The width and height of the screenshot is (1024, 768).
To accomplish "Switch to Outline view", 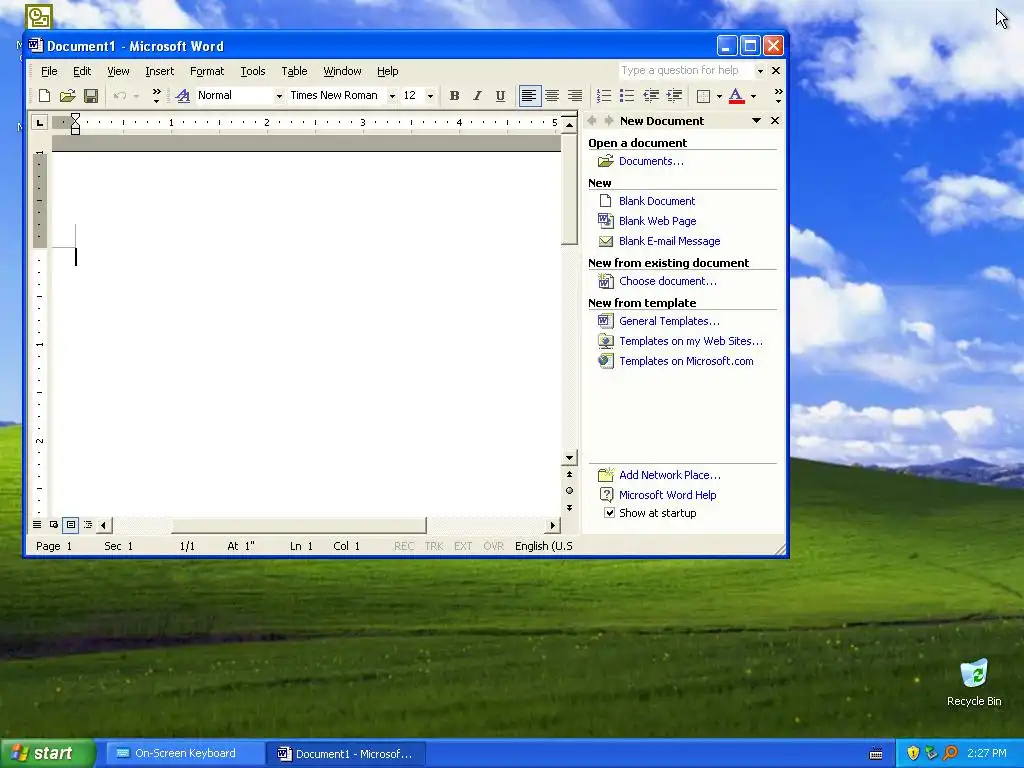I will 88,524.
